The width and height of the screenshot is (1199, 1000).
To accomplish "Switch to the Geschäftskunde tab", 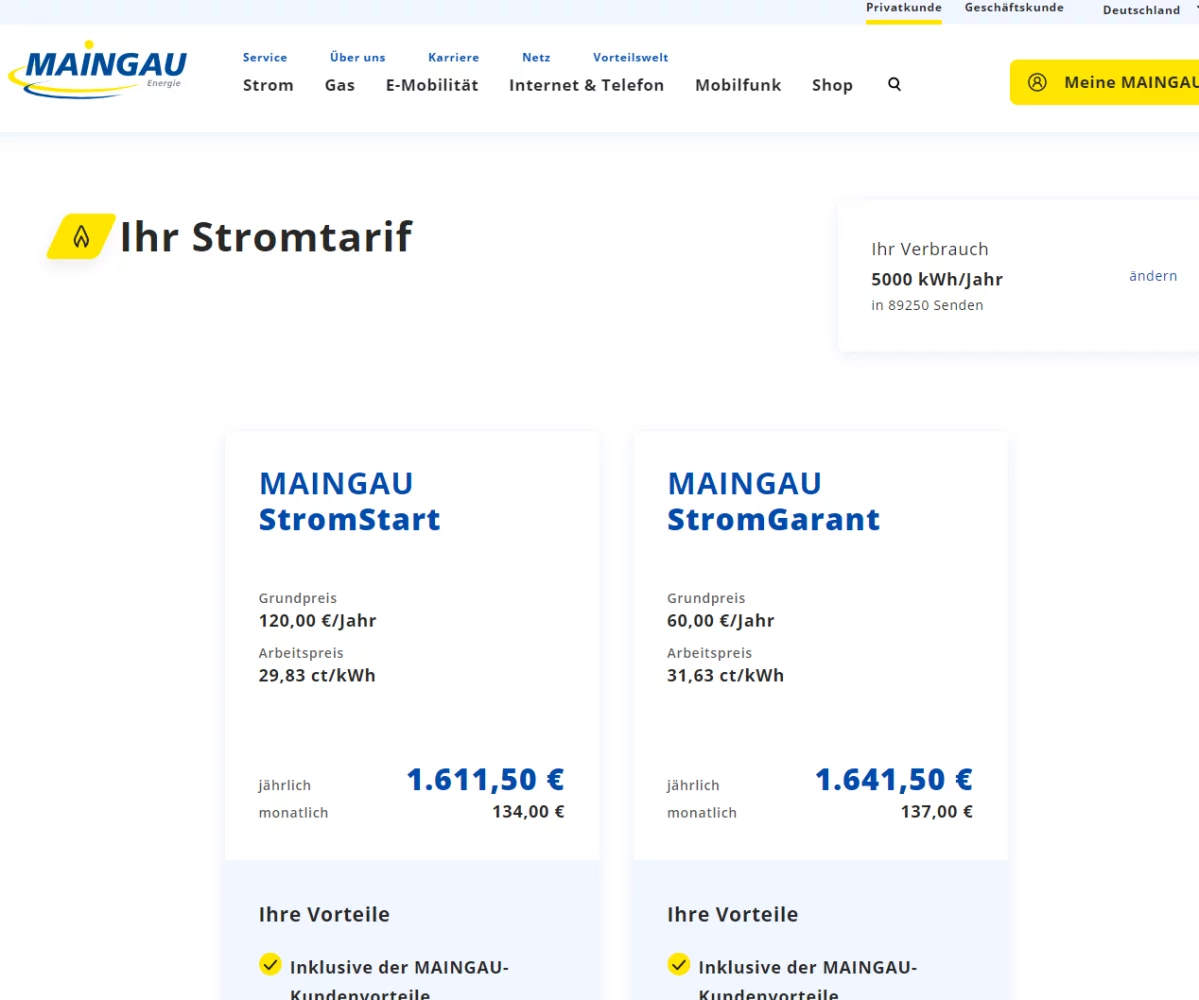I will click(x=1014, y=8).
